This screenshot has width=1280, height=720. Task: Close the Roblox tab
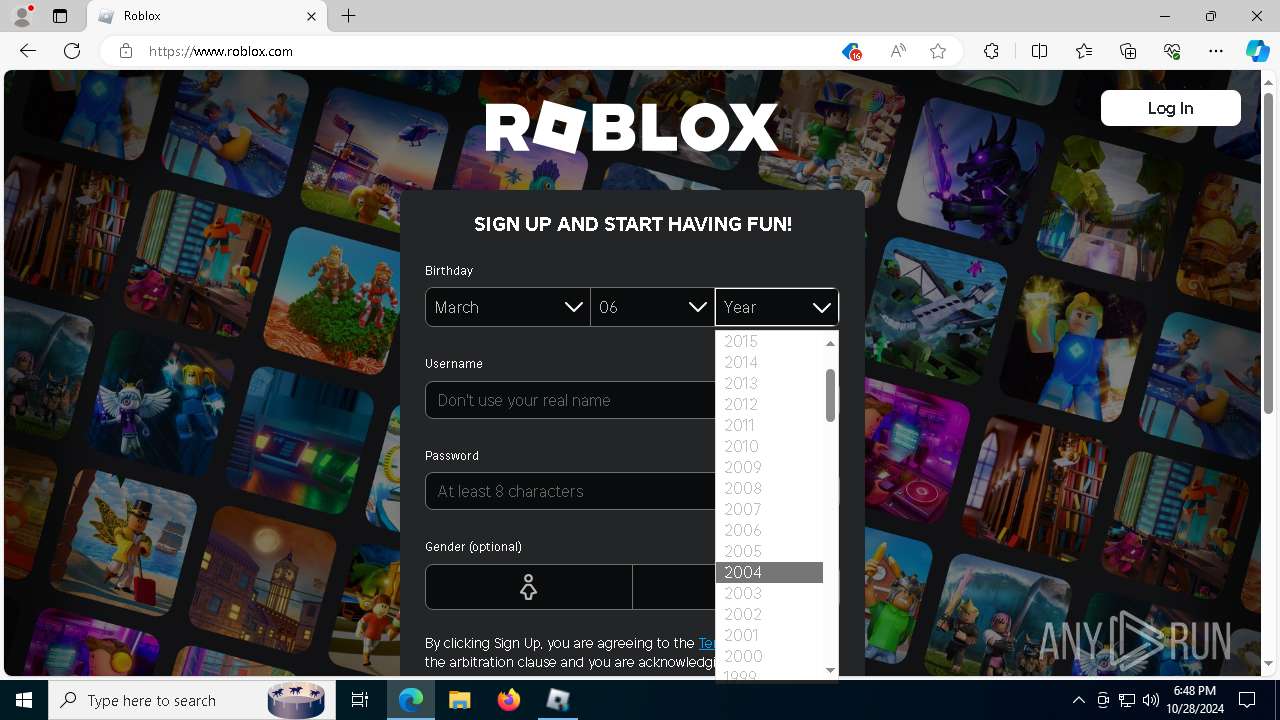tap(311, 16)
